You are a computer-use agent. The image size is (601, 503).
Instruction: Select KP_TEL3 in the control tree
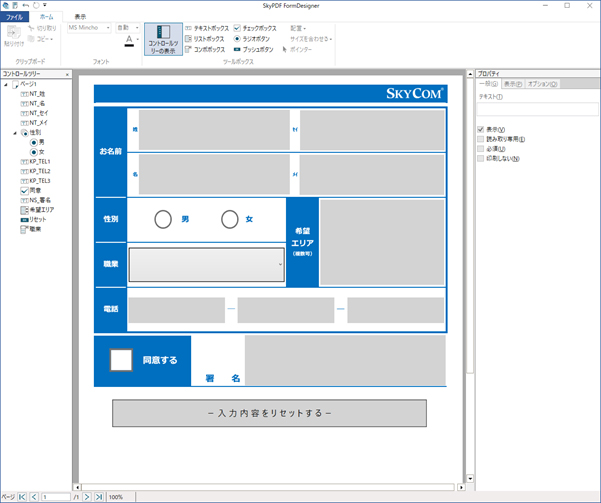click(35, 181)
